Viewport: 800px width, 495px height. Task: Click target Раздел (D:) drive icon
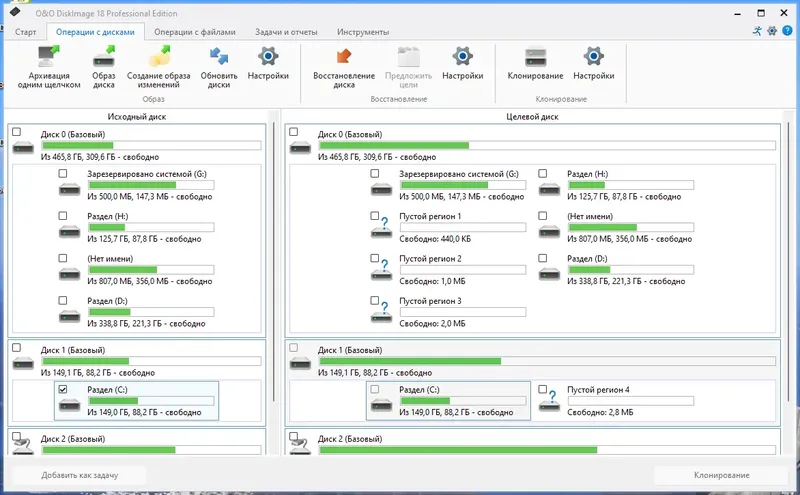(x=549, y=275)
